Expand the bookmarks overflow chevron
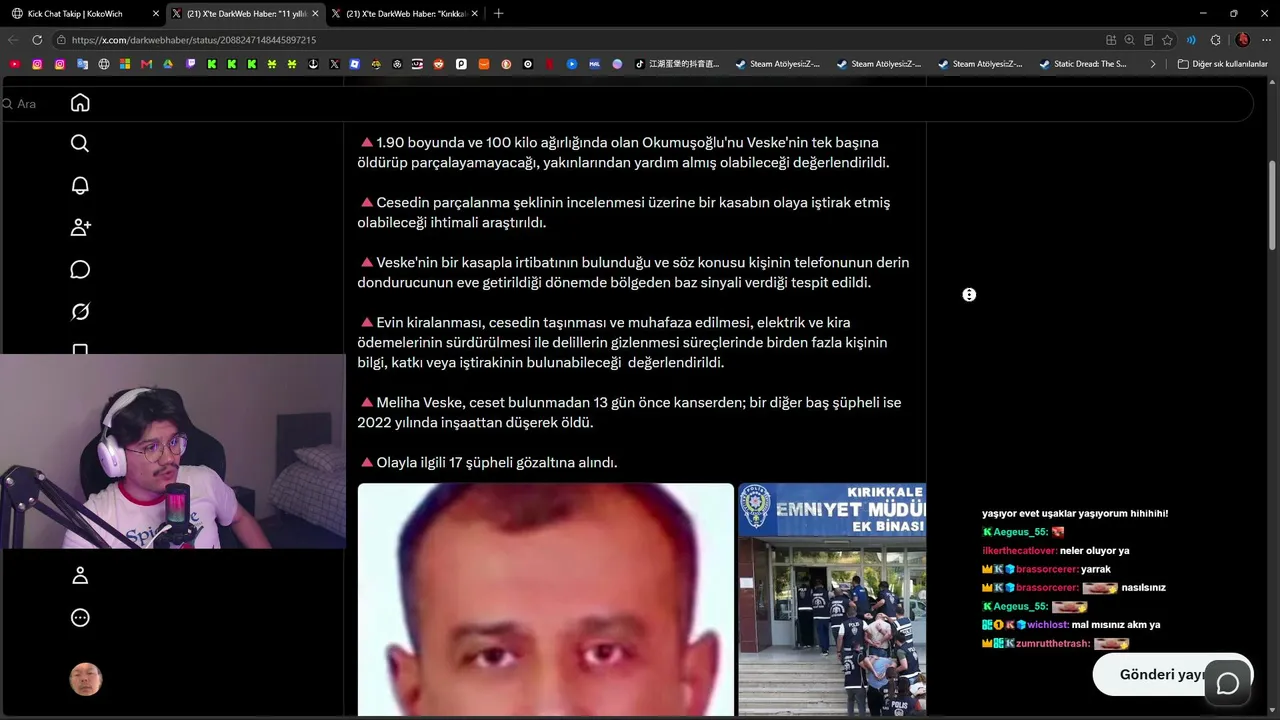Viewport: 1280px width, 720px height. click(x=1152, y=64)
